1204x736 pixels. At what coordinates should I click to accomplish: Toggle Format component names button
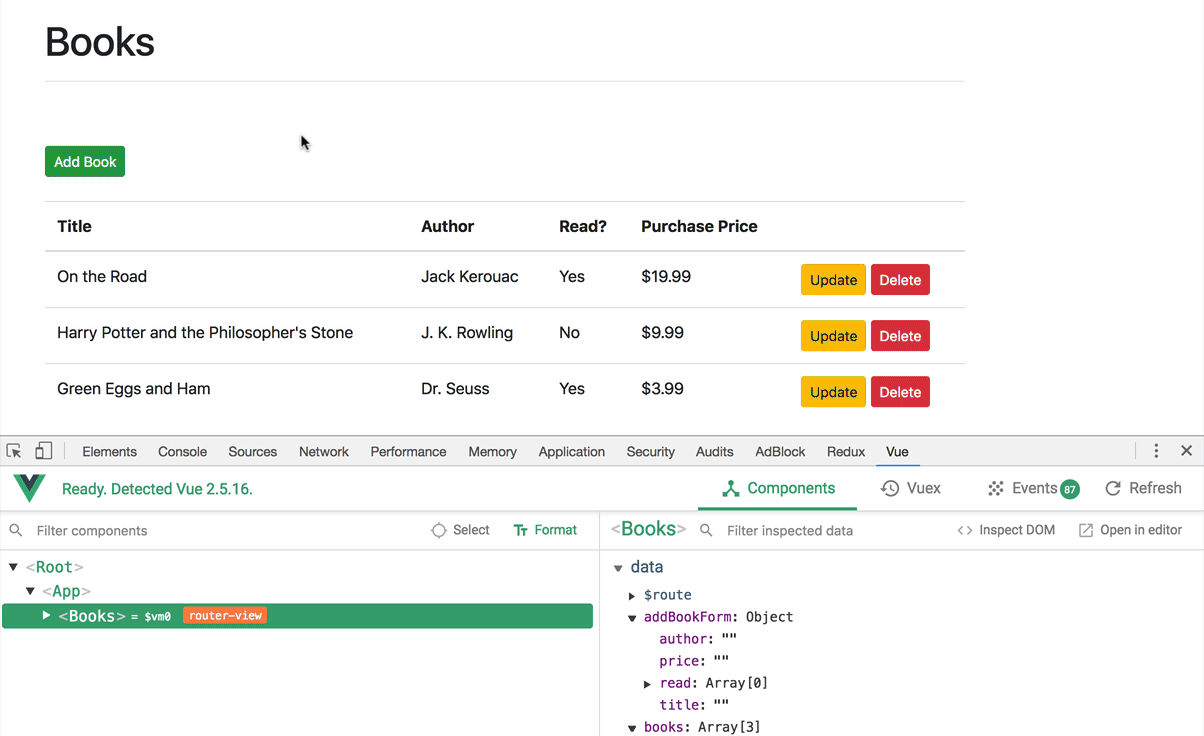click(x=545, y=530)
